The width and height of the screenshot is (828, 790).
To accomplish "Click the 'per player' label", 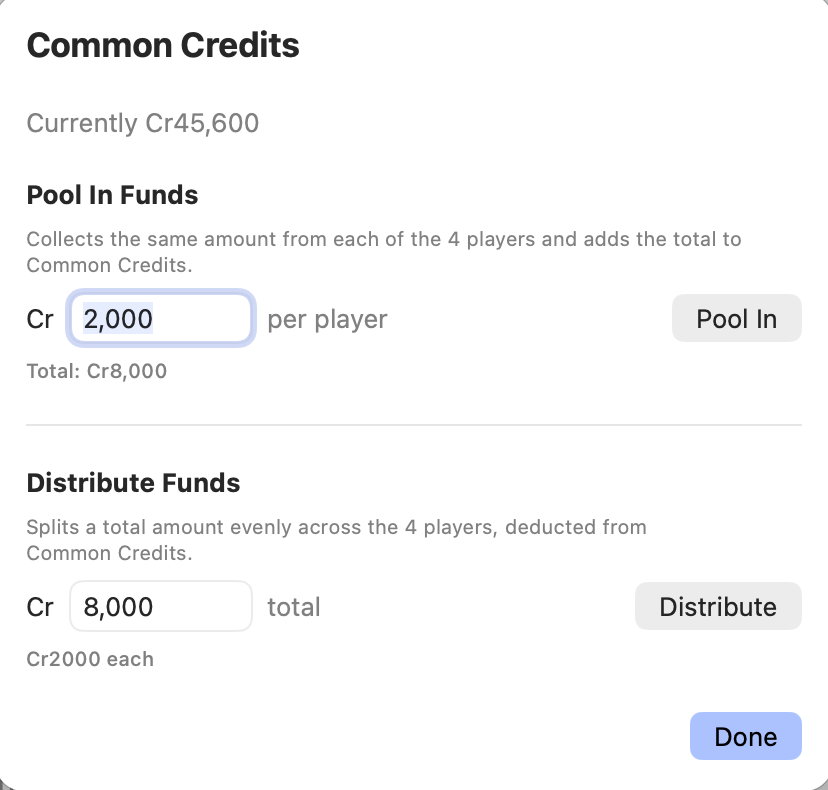I will (x=327, y=320).
